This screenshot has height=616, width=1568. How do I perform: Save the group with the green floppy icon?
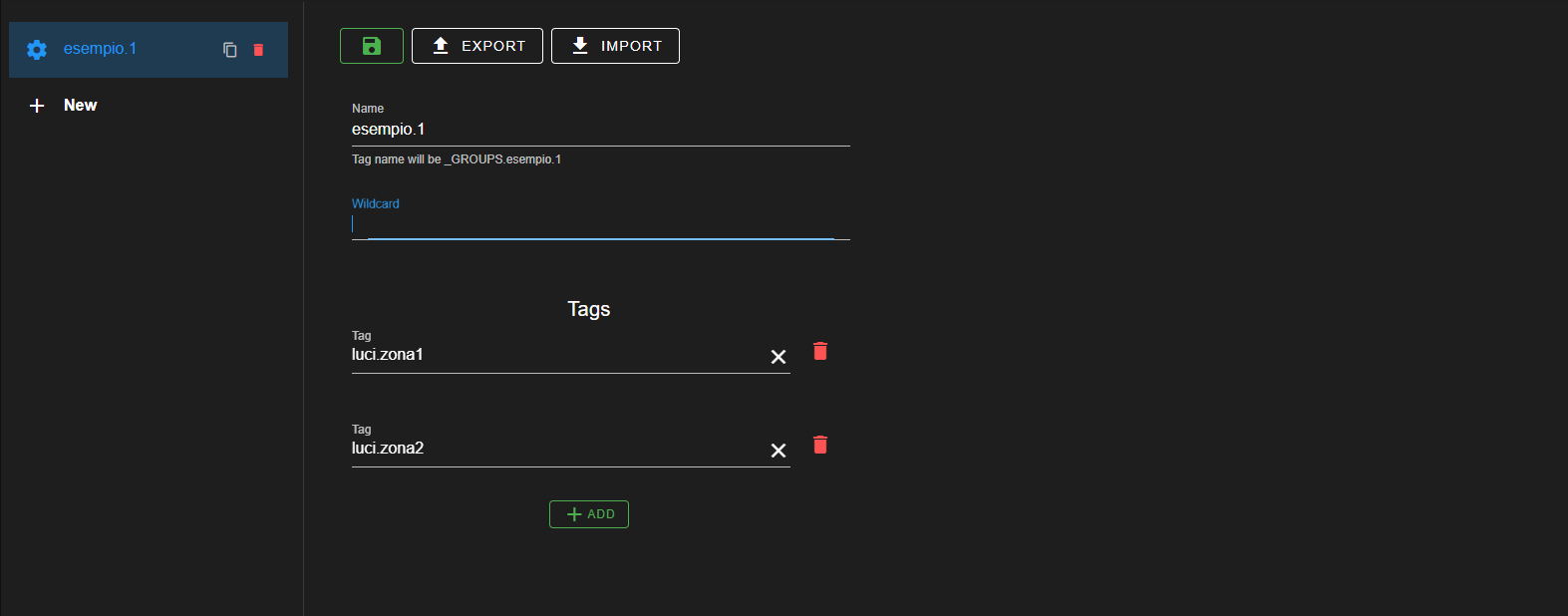(x=372, y=46)
